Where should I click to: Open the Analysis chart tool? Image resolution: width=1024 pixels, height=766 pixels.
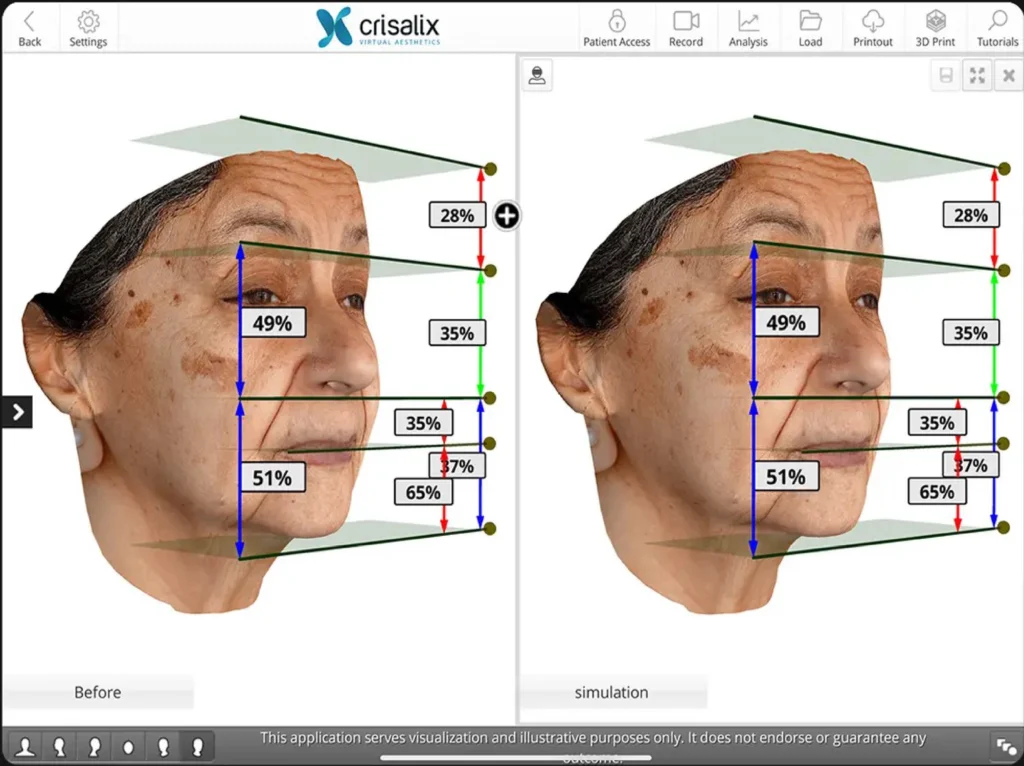748,28
